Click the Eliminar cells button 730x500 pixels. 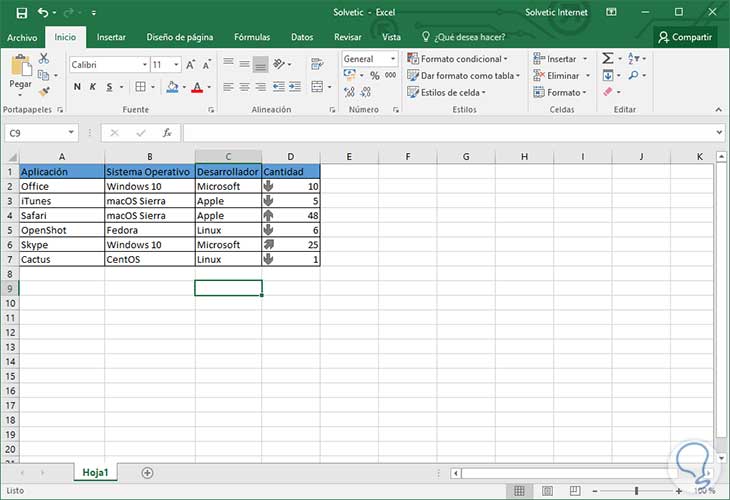[562, 75]
